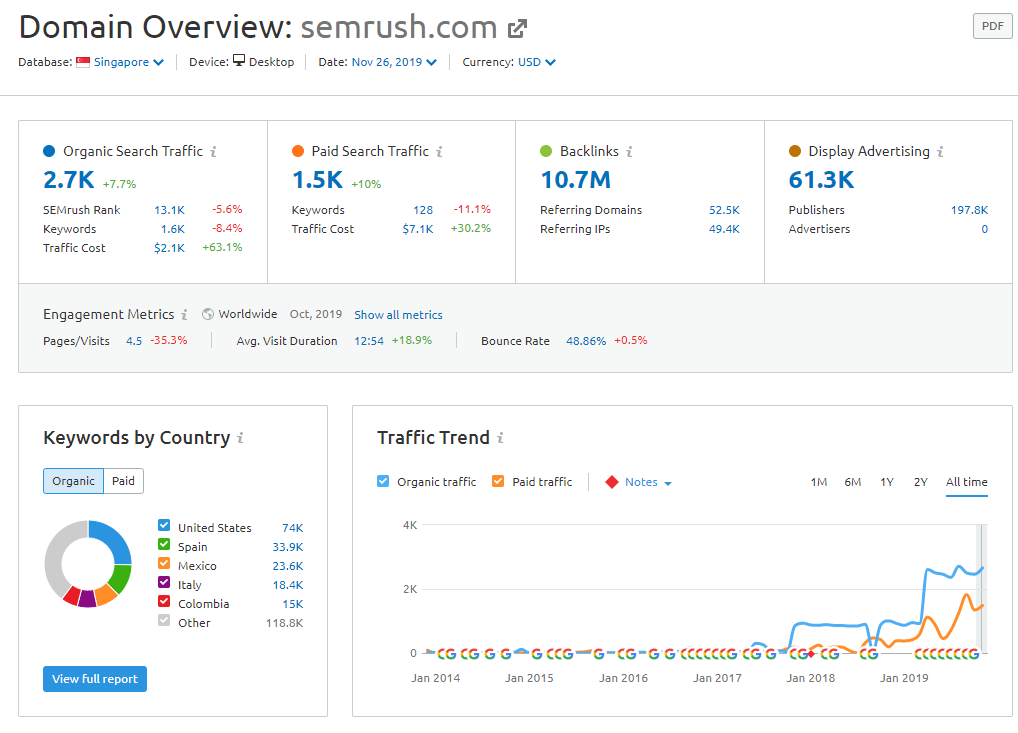Click organic Keywords 1.6K value
Image resolution: width=1018 pixels, height=733 pixels.
tap(173, 229)
